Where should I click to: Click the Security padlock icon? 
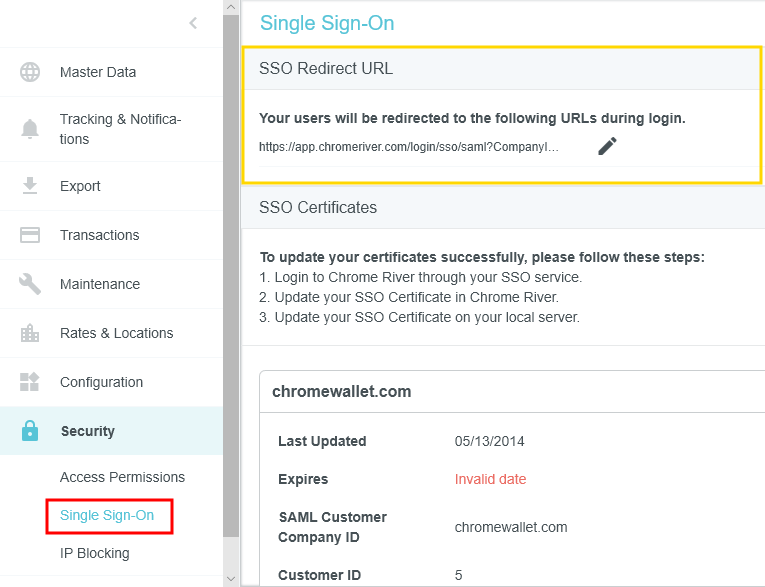coord(30,431)
